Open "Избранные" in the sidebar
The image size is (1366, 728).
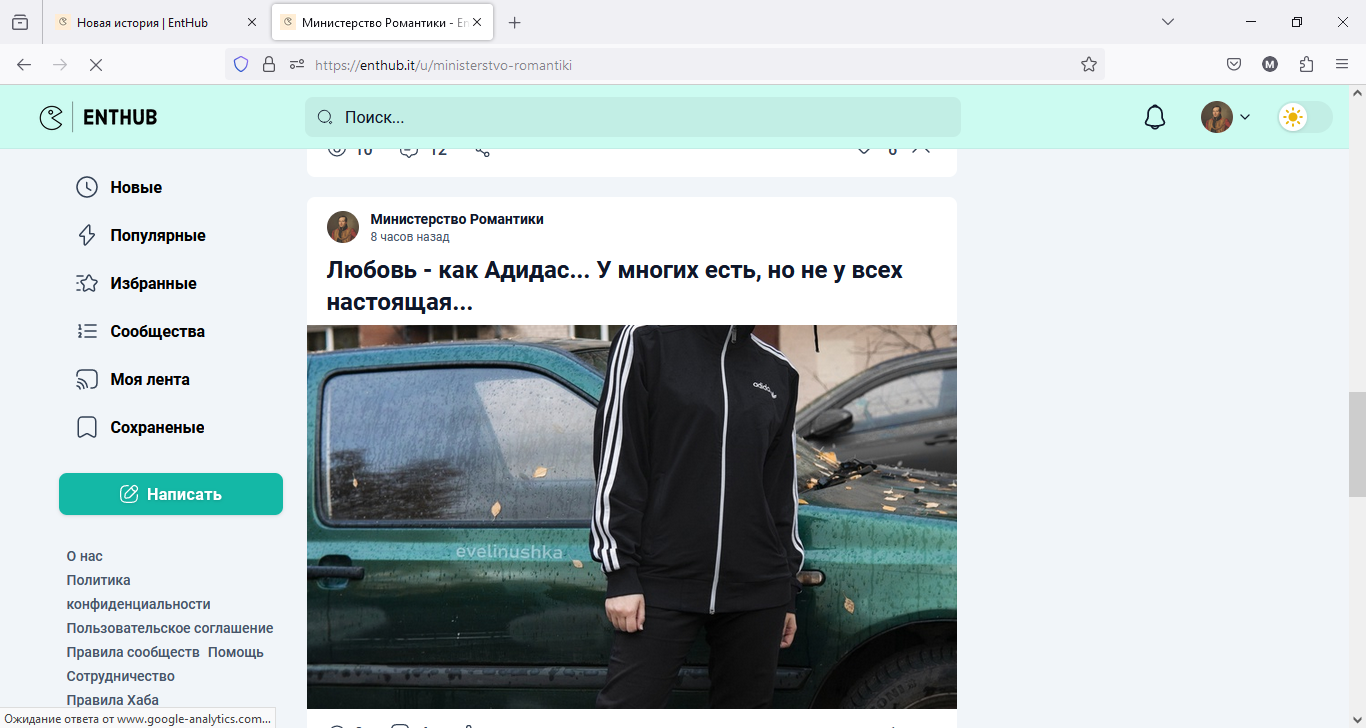point(153,283)
